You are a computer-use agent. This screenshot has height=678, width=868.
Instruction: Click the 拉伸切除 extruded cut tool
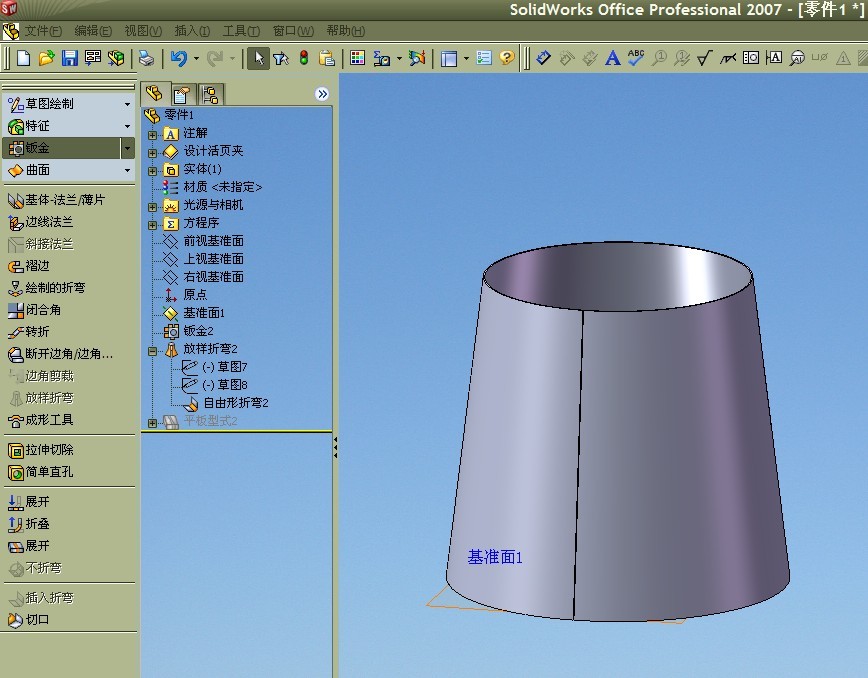[40, 450]
